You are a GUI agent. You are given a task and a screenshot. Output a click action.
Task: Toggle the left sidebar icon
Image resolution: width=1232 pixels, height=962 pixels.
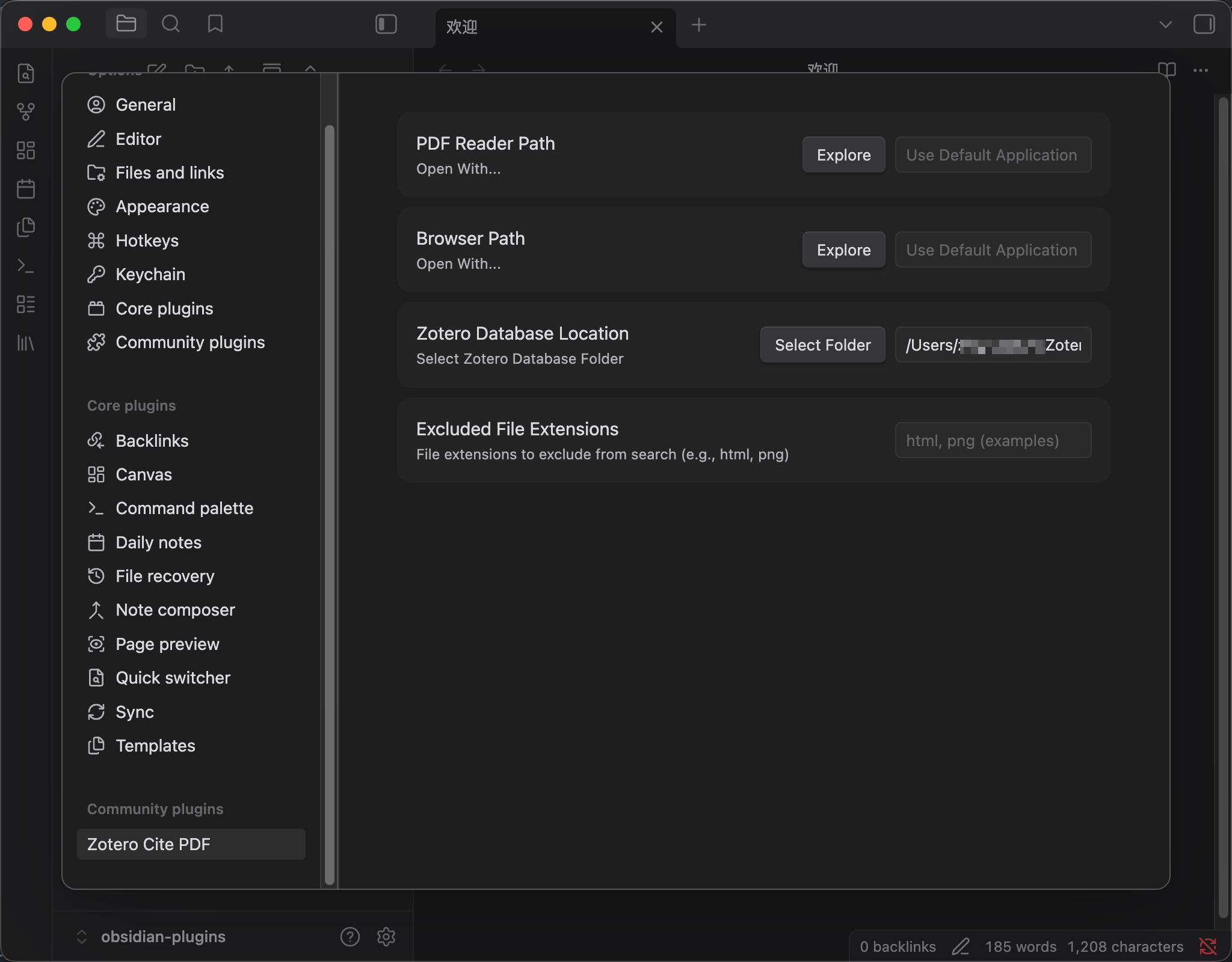pos(386,24)
